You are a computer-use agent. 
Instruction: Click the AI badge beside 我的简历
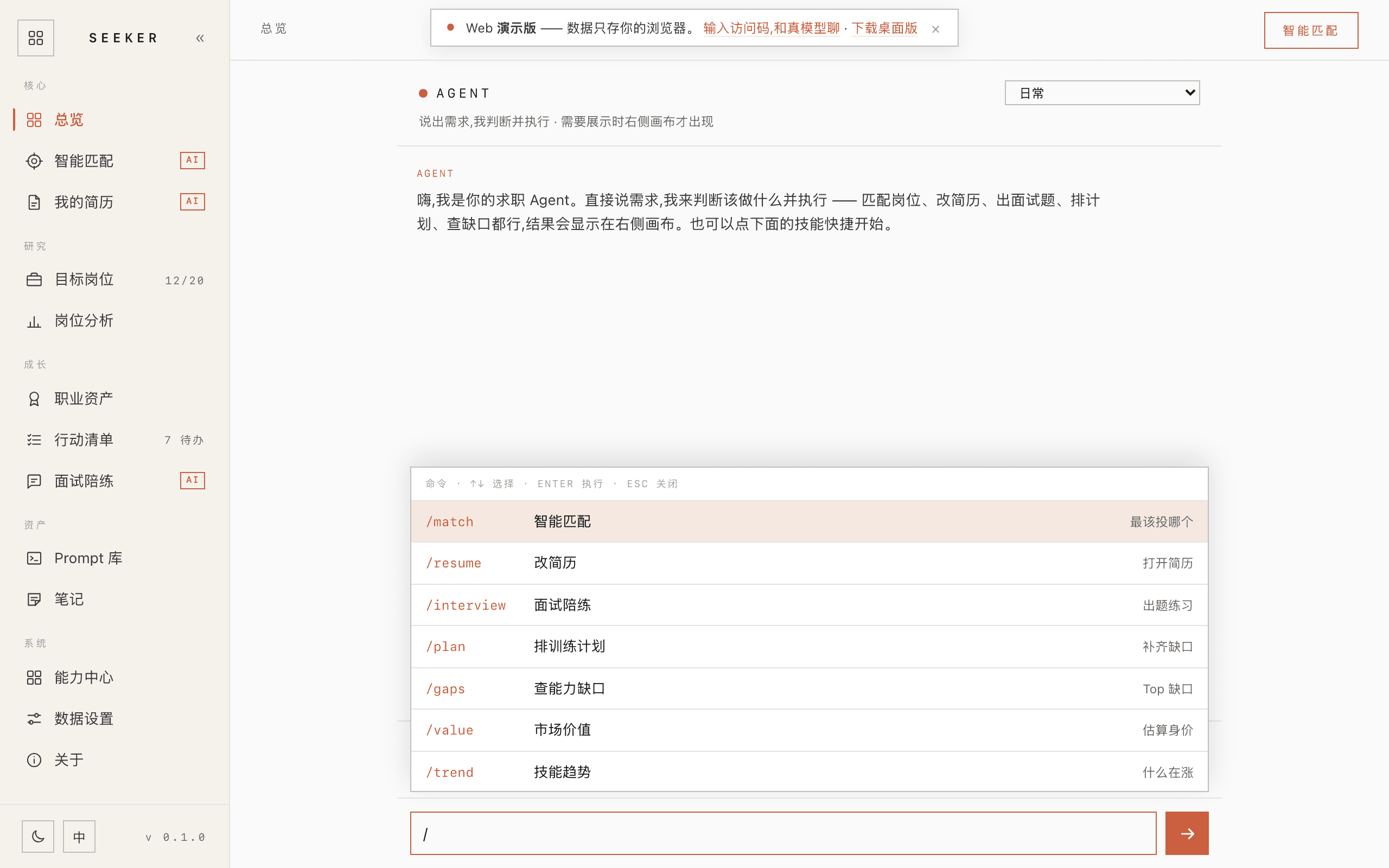(192, 201)
